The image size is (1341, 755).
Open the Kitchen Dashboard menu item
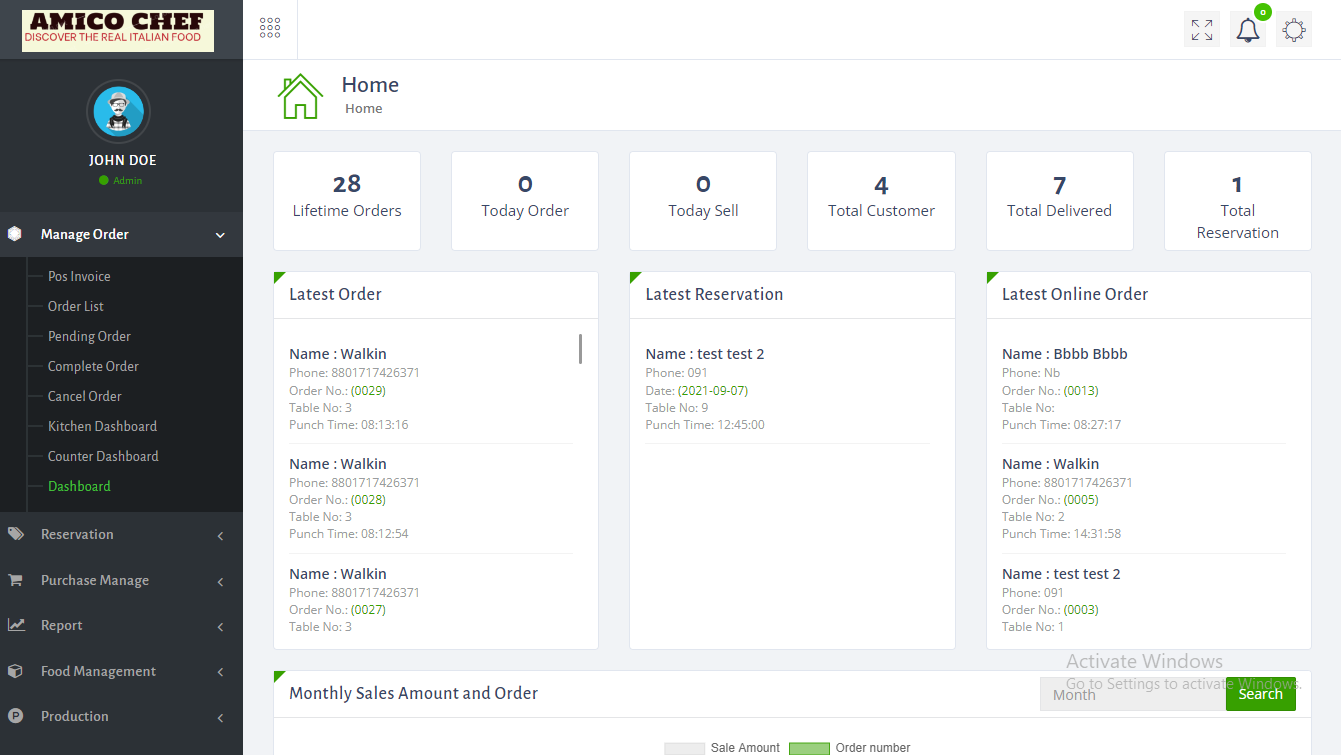click(x=103, y=426)
